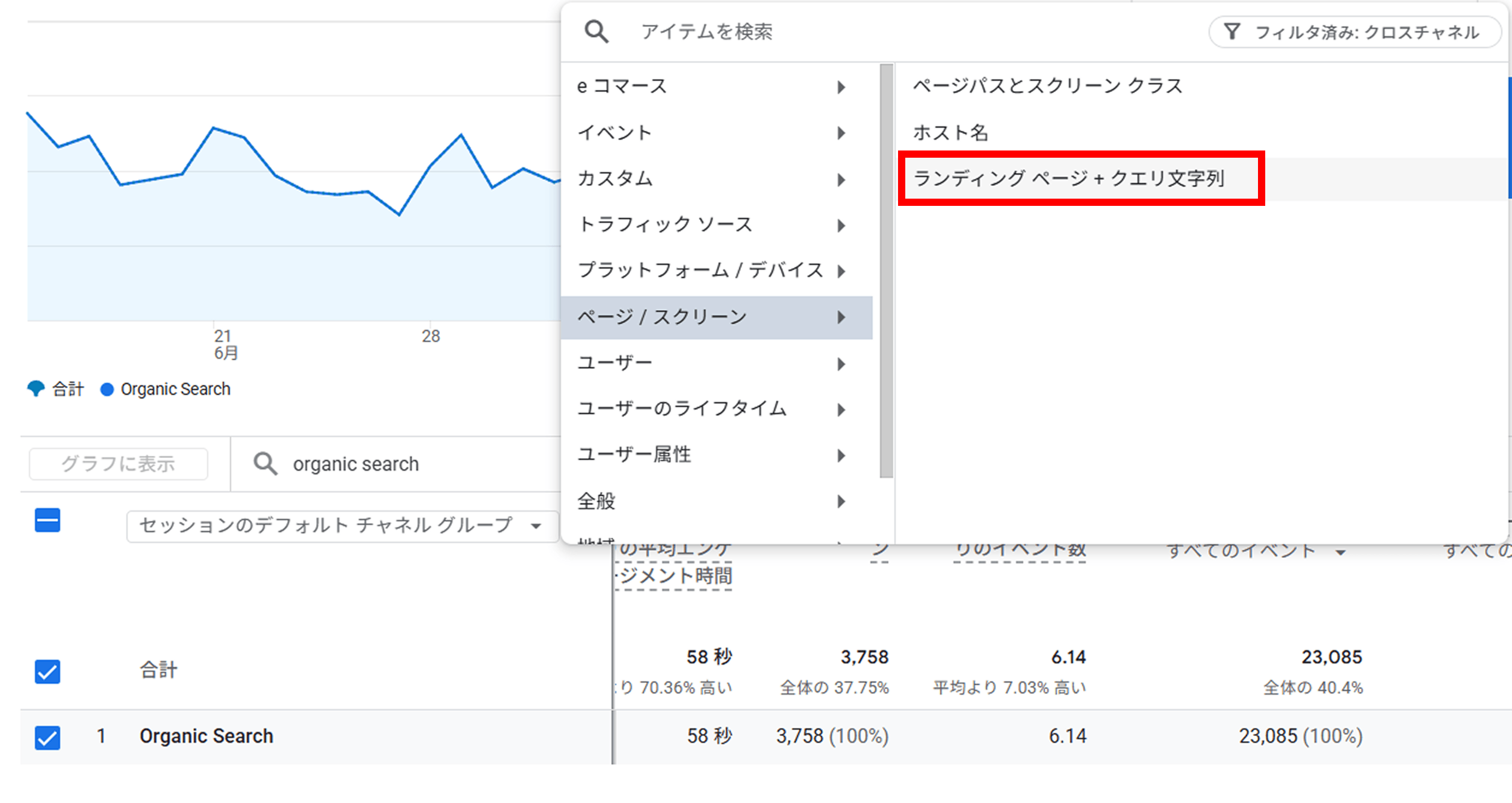Screen dimensions: 1512x803
Task: Select the 全般 category
Action: pos(716,501)
